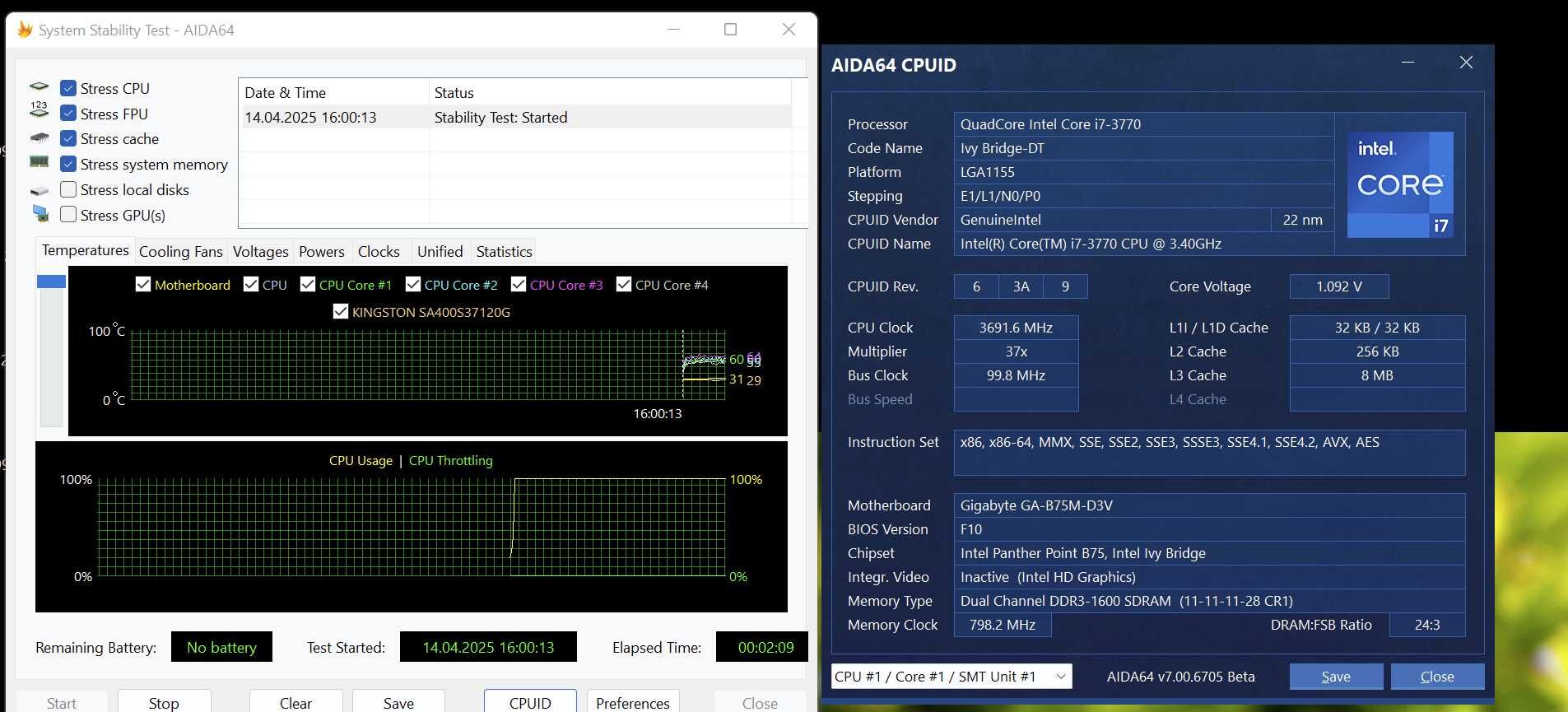Maximize the System Stability Test window
1568x712 pixels.
click(x=730, y=30)
